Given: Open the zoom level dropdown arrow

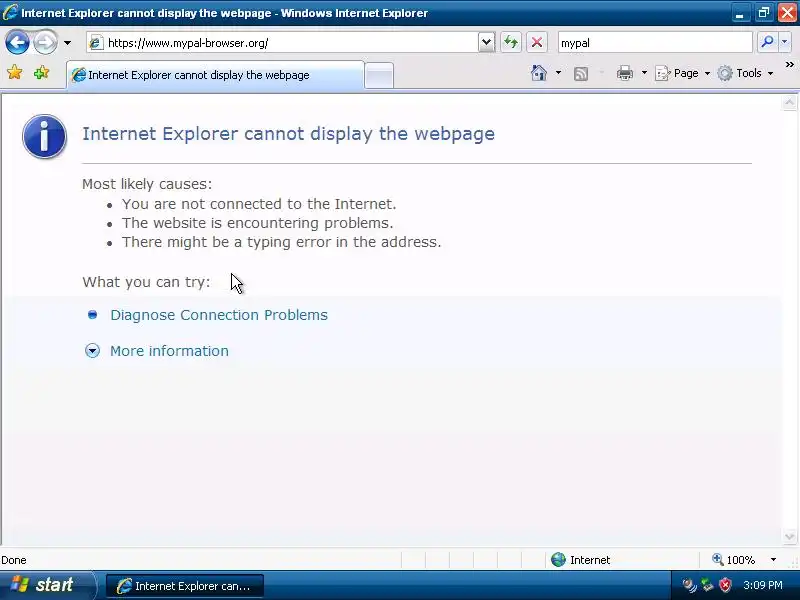Looking at the screenshot, I should tap(773, 560).
